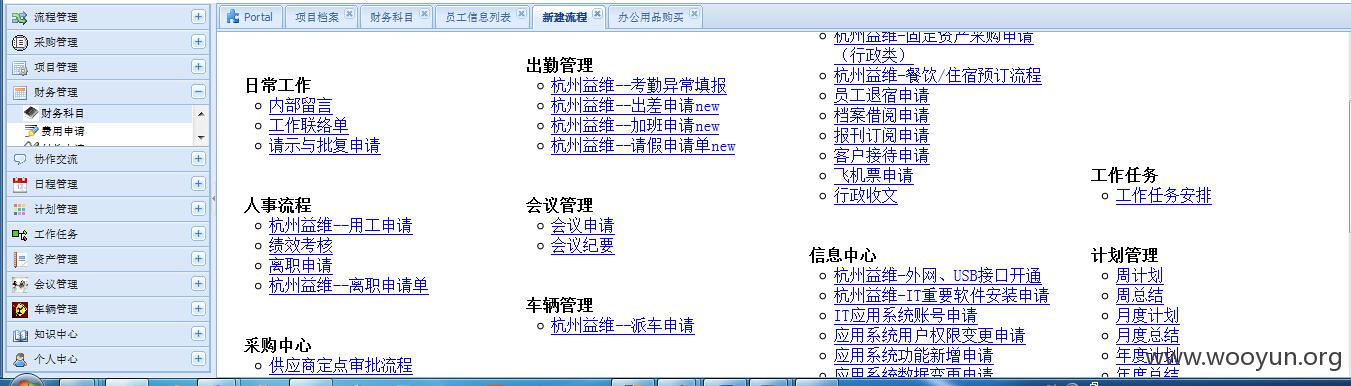Expand the 知识中心 section

[198, 334]
